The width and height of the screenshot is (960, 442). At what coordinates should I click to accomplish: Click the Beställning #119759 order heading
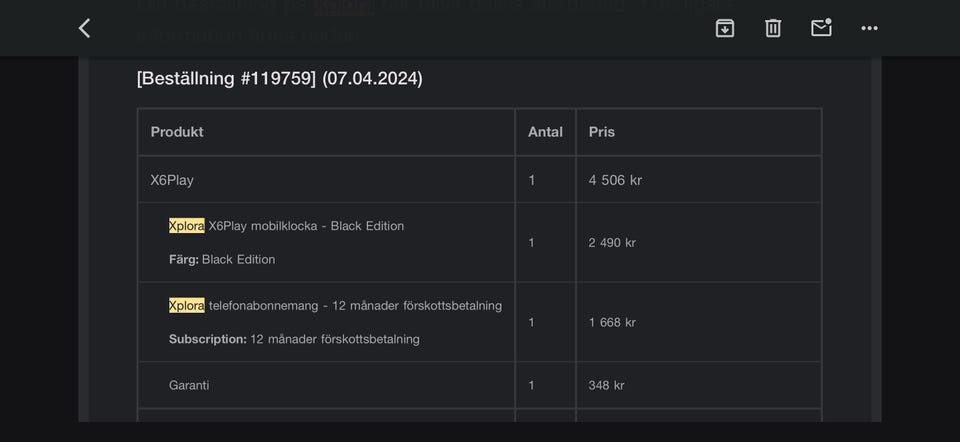pyautogui.click(x=226, y=78)
